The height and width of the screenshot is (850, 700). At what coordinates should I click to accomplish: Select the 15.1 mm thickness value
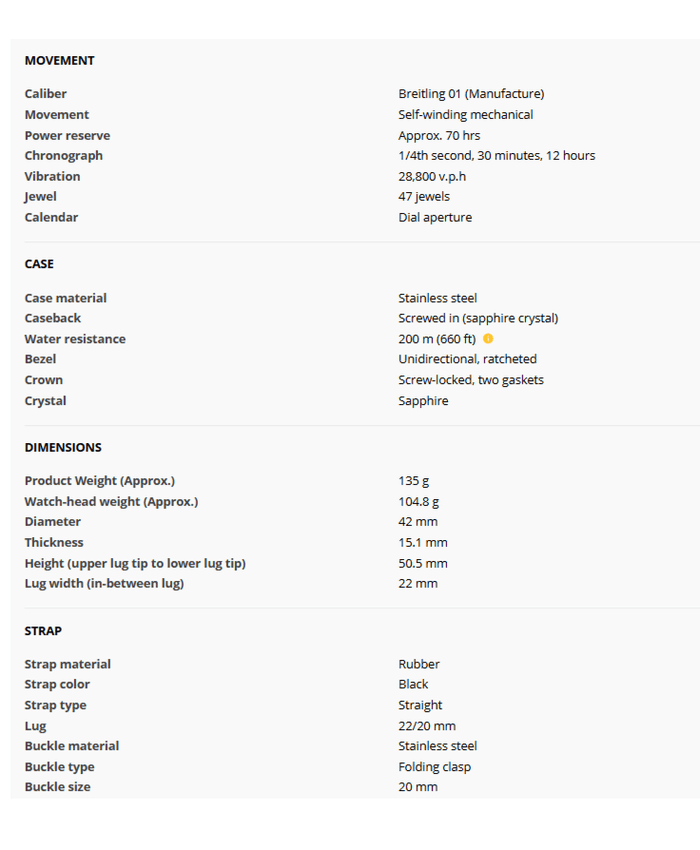coord(423,542)
